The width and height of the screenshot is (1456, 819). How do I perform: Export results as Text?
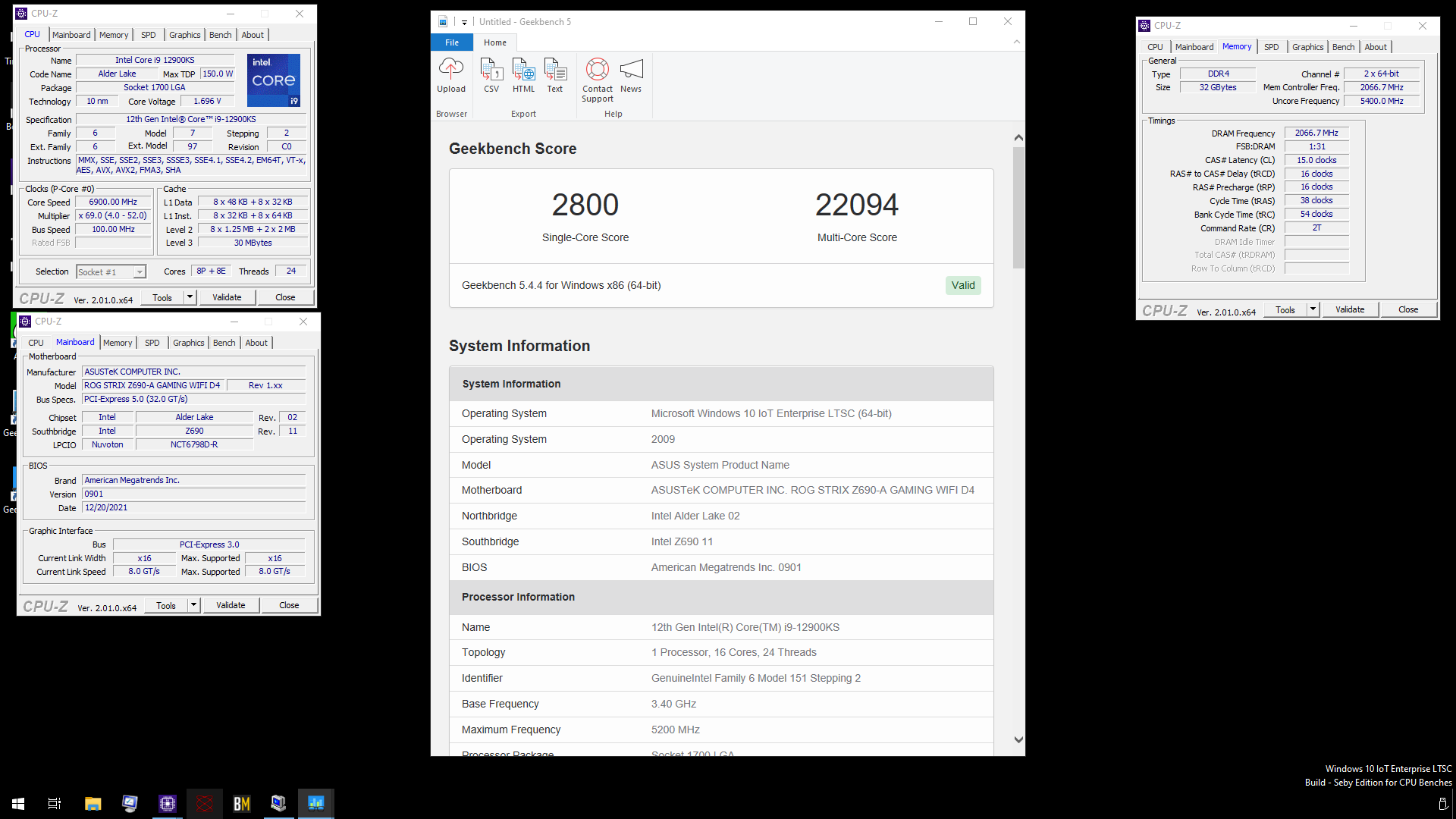[x=555, y=75]
